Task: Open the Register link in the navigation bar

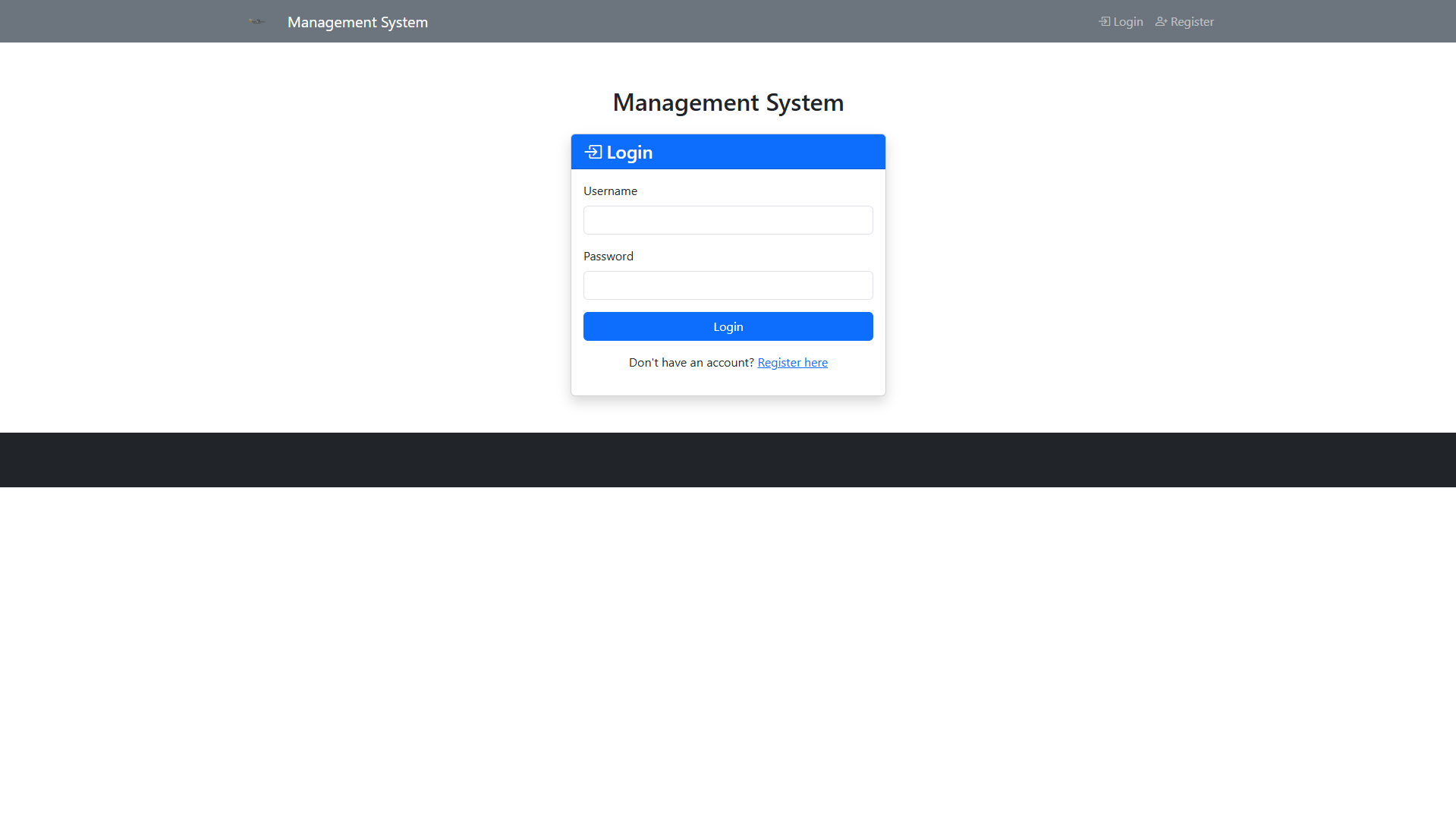Action: point(1191,21)
